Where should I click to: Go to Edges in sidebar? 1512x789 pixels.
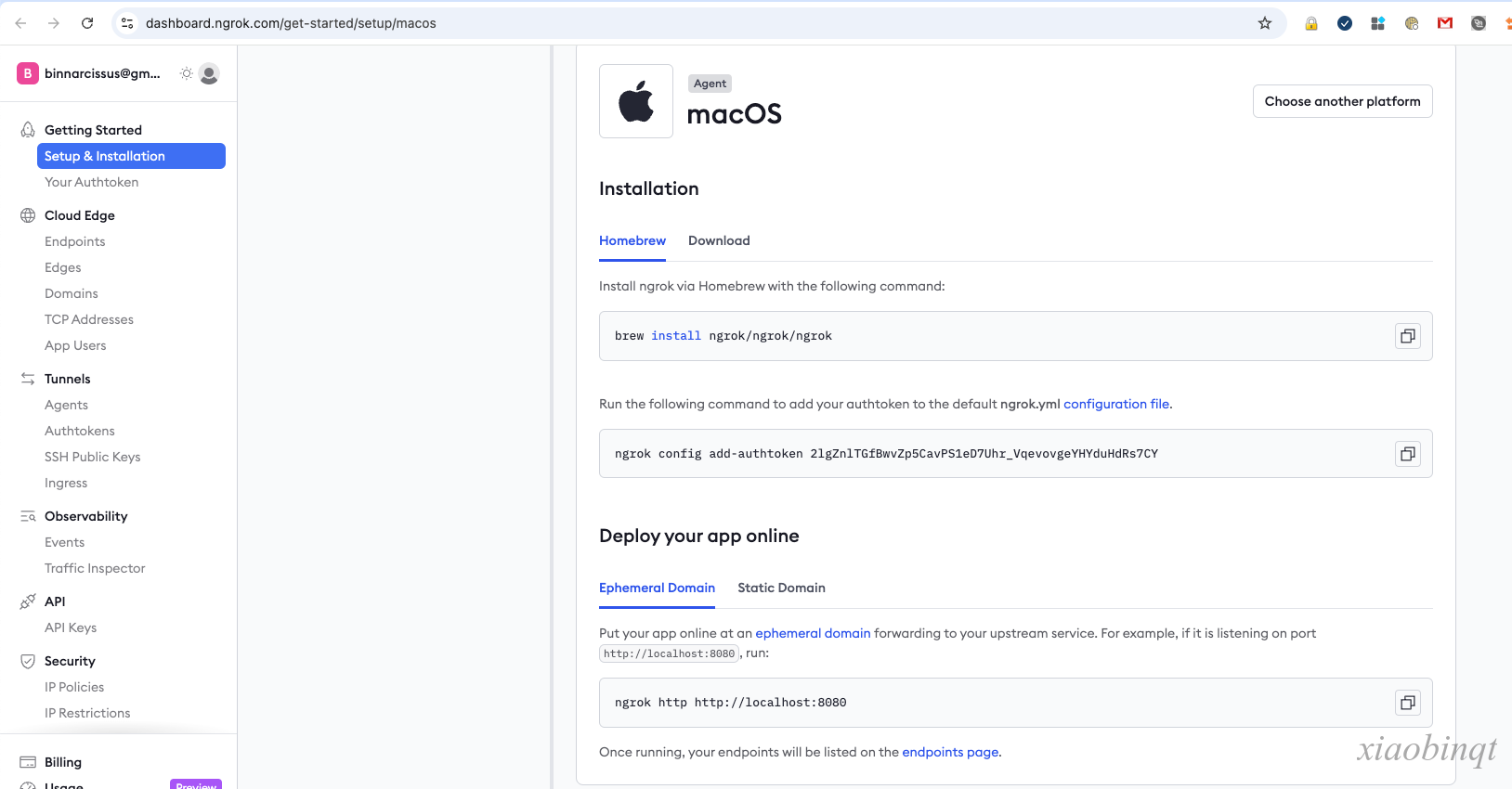tap(62, 267)
